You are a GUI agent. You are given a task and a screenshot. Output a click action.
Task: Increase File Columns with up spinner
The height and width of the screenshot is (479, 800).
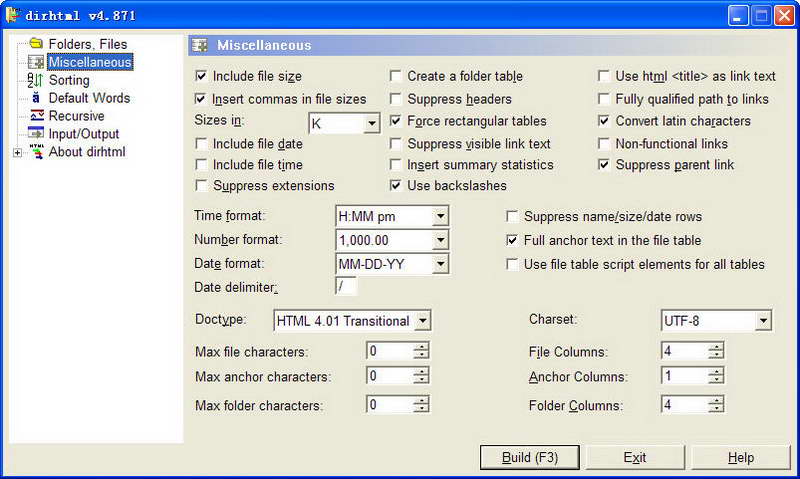[x=716, y=346]
